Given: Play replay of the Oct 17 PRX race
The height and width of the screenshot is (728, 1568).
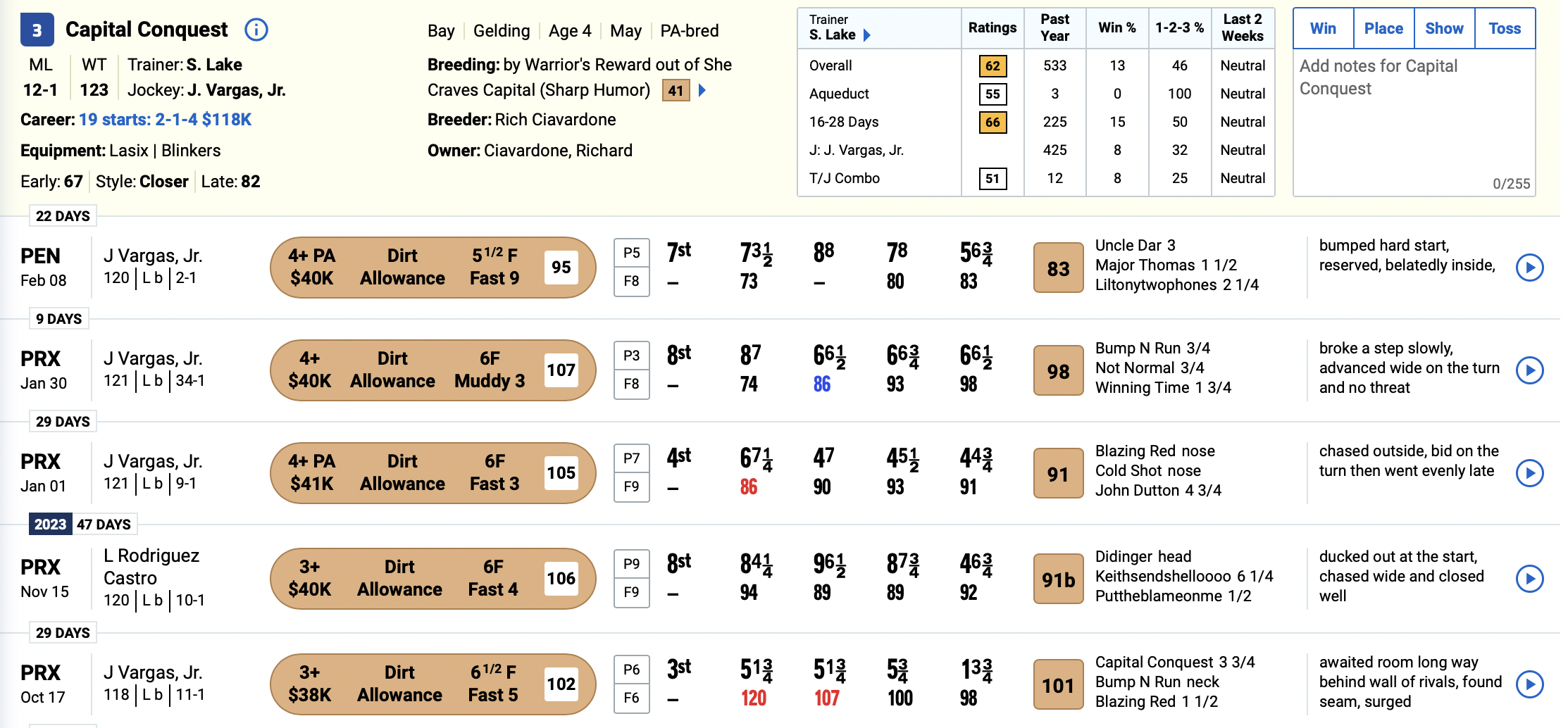Looking at the screenshot, I should coord(1529,684).
